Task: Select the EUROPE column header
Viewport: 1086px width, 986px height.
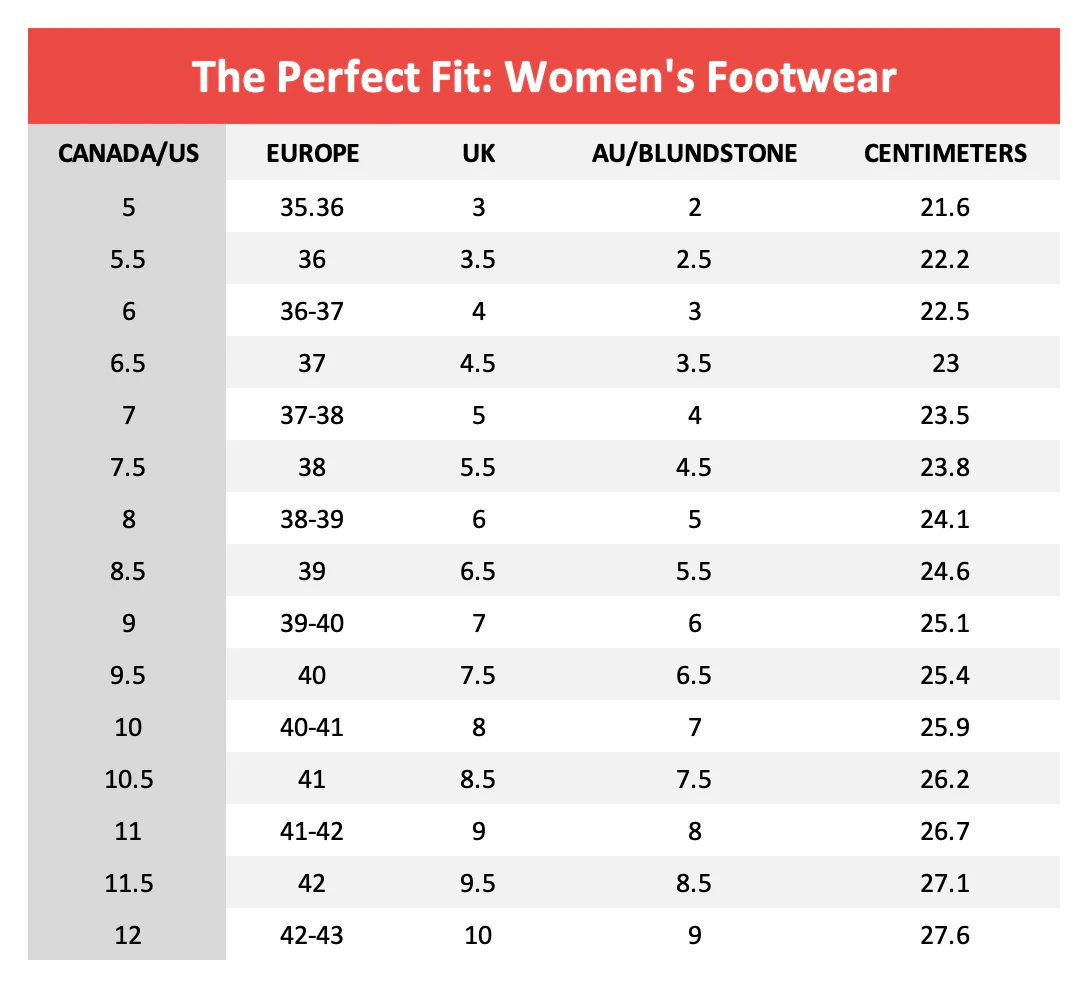Action: click(x=312, y=154)
